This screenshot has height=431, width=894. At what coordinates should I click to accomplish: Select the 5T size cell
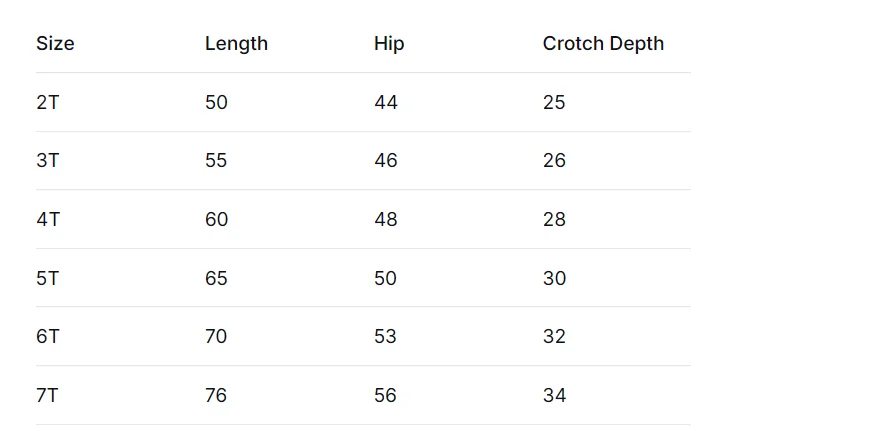click(47, 278)
